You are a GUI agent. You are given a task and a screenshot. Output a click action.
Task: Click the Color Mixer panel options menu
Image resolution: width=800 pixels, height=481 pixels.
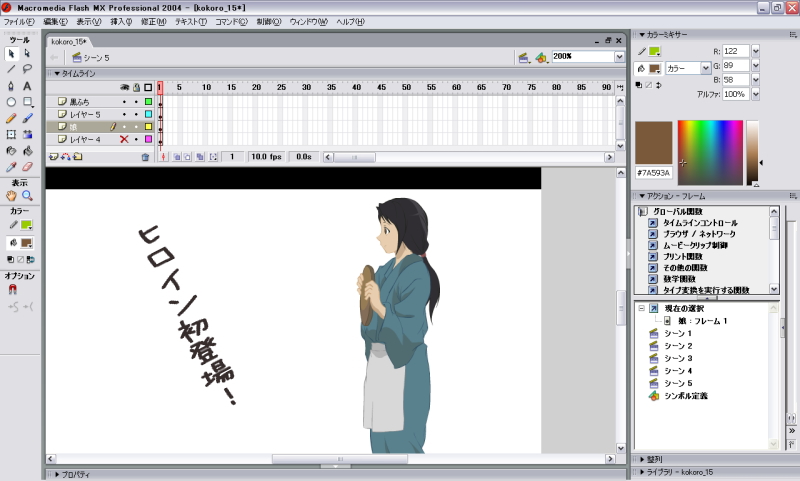click(x=793, y=35)
